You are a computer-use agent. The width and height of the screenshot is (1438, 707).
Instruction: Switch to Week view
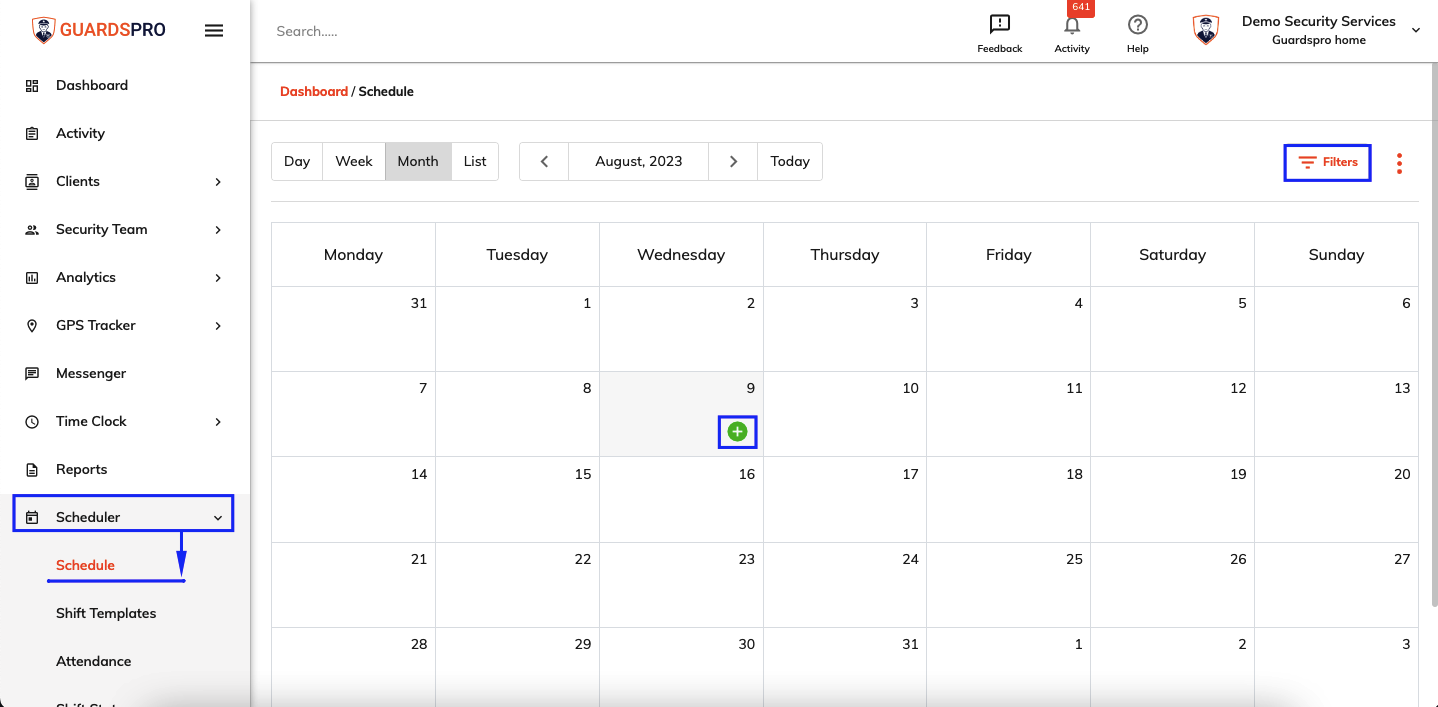354,161
